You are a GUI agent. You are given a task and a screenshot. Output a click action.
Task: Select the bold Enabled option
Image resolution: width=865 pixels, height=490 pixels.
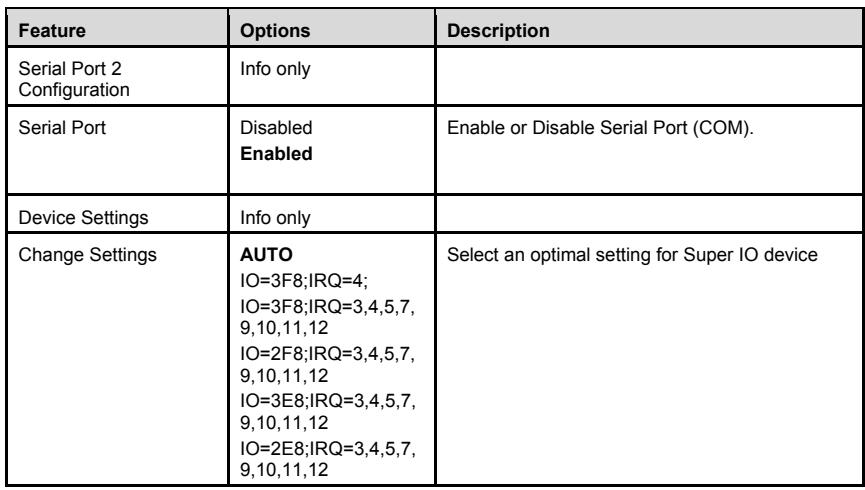click(276, 153)
